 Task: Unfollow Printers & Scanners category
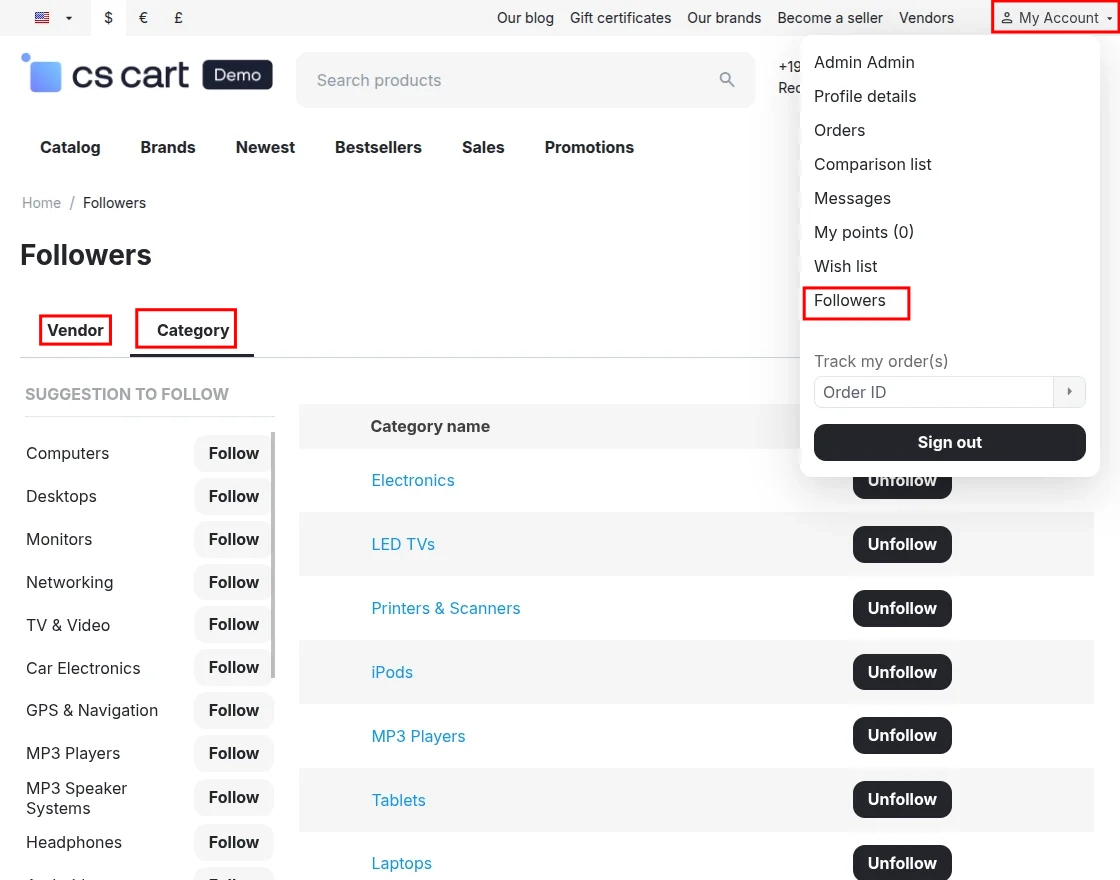pos(902,608)
